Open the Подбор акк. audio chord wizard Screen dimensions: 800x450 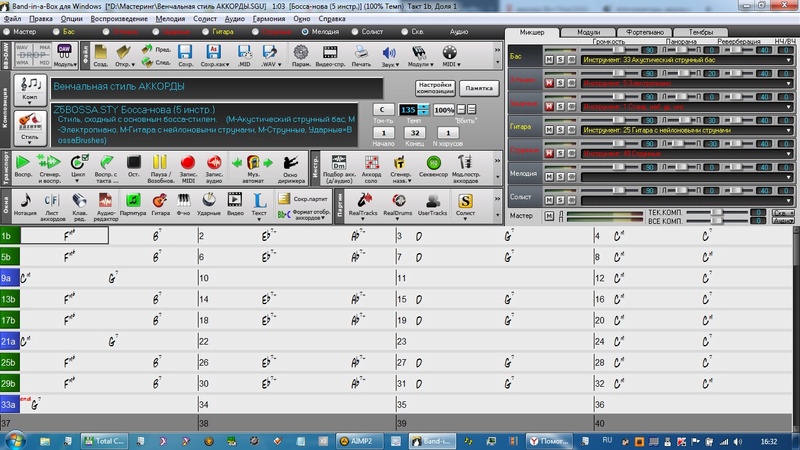tap(339, 163)
